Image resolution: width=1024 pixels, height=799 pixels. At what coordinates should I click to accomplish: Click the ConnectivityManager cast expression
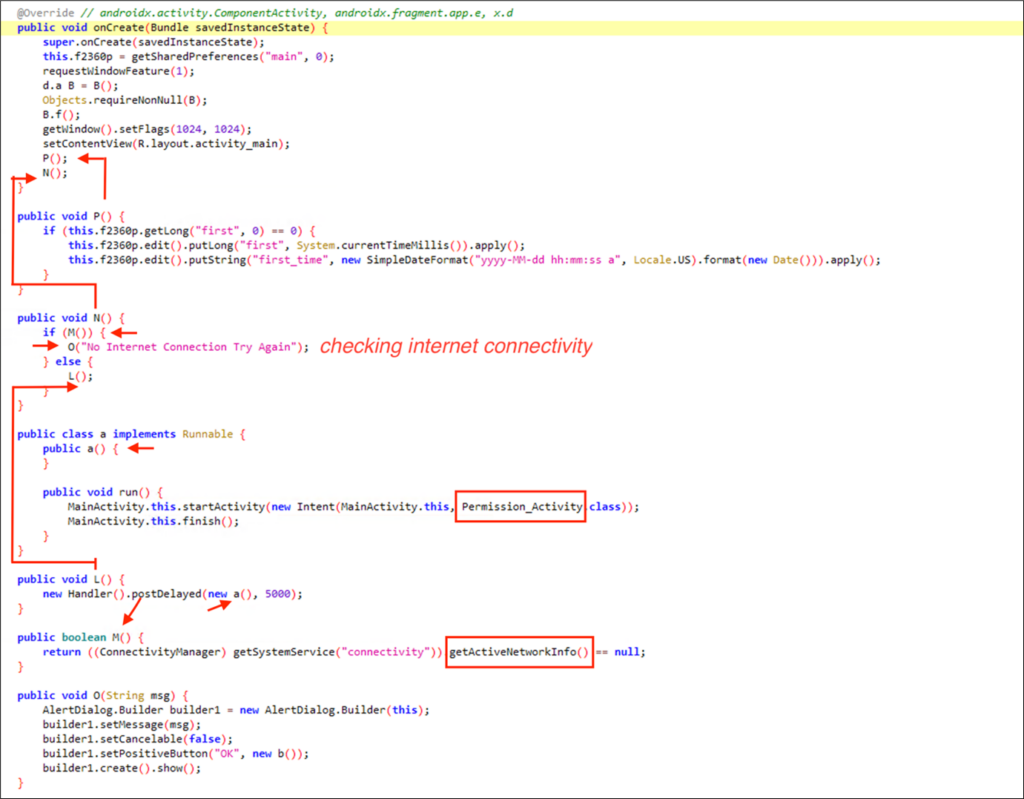[x=160, y=651]
